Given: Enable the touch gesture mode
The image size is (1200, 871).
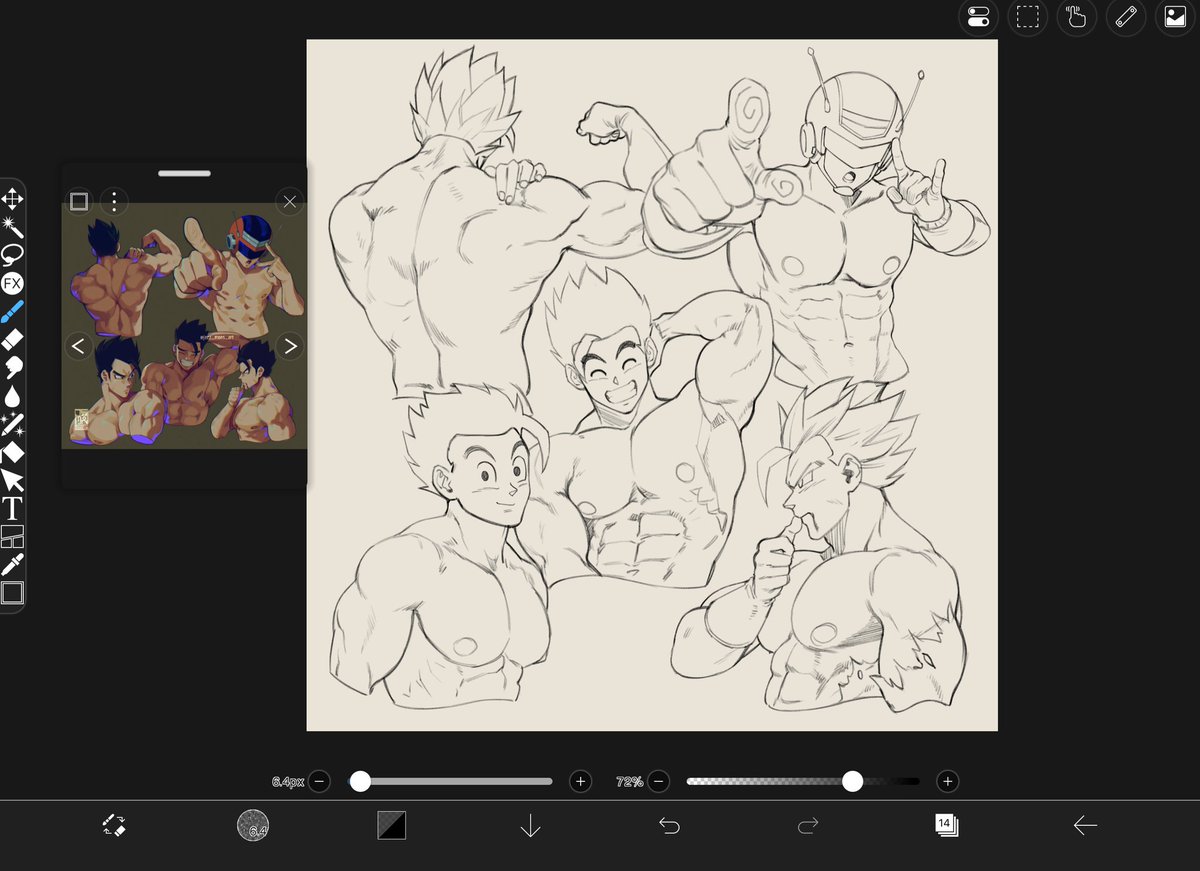Looking at the screenshot, I should pos(1077,17).
